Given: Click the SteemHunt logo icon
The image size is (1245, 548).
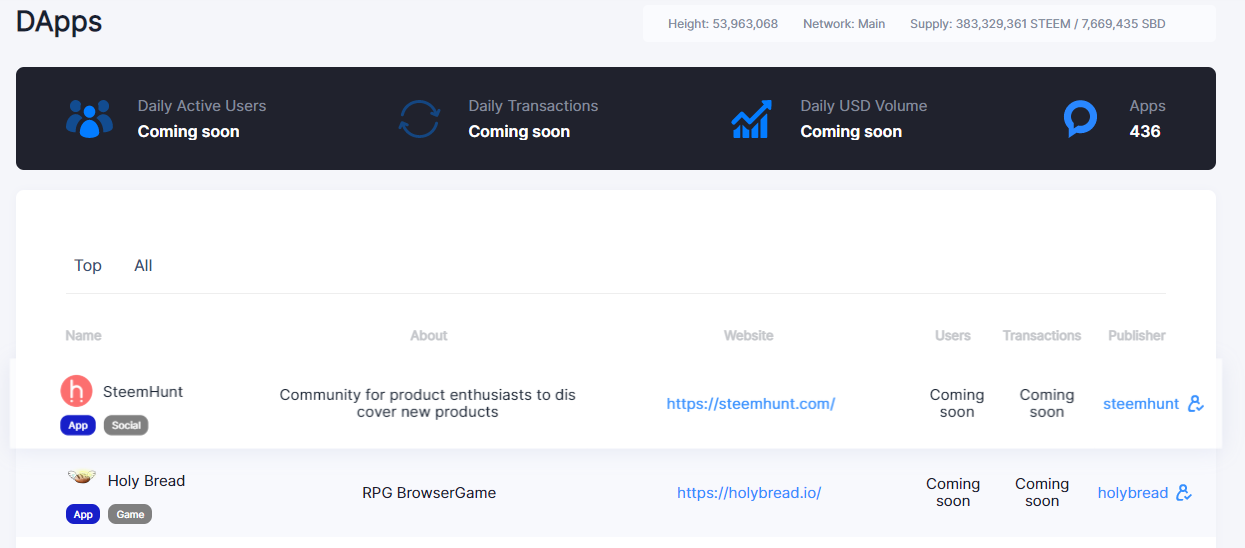Looking at the screenshot, I should (77, 391).
